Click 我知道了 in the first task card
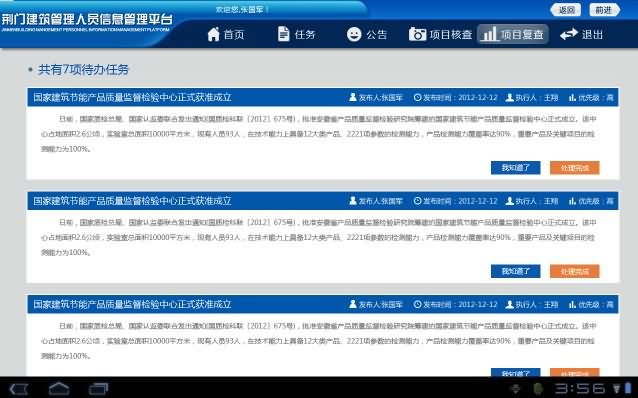The height and width of the screenshot is (398, 638). tap(516, 168)
